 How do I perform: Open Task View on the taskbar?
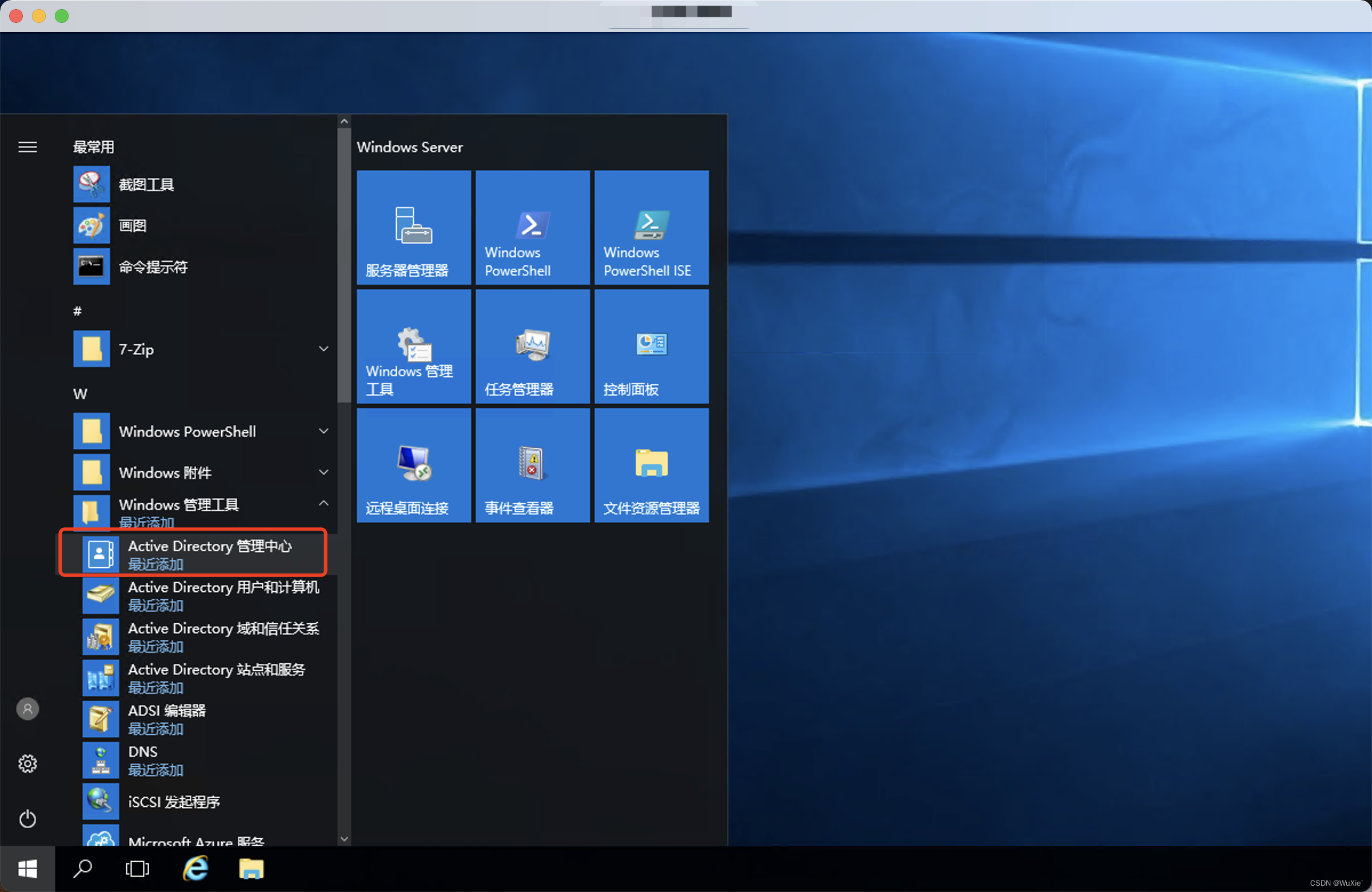(137, 869)
